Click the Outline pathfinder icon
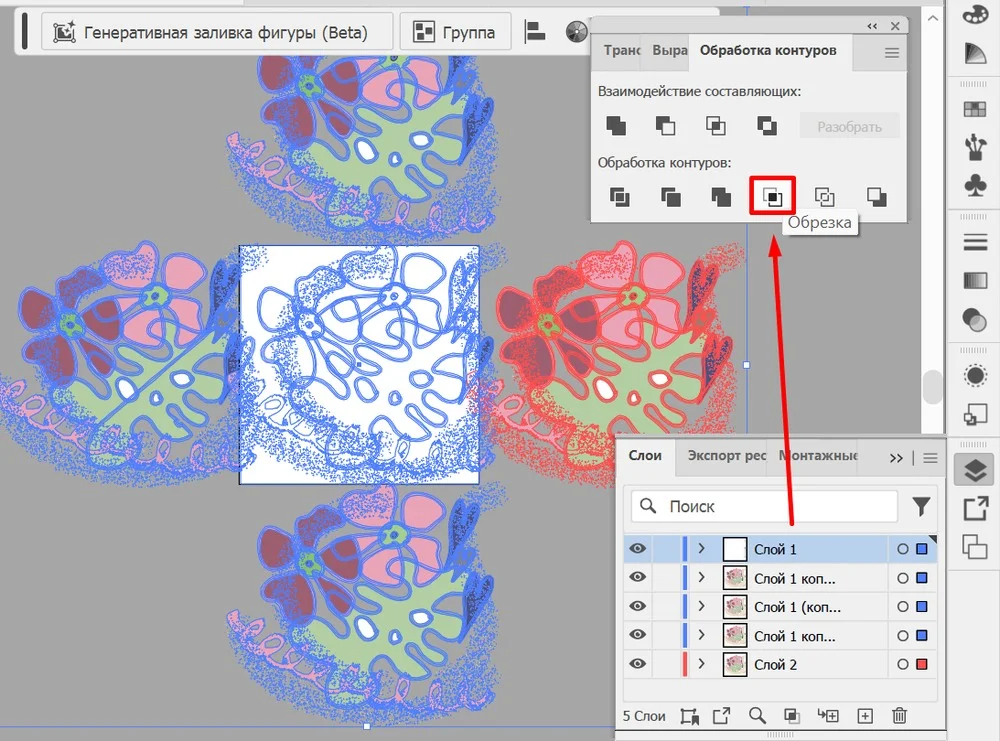 [825, 197]
